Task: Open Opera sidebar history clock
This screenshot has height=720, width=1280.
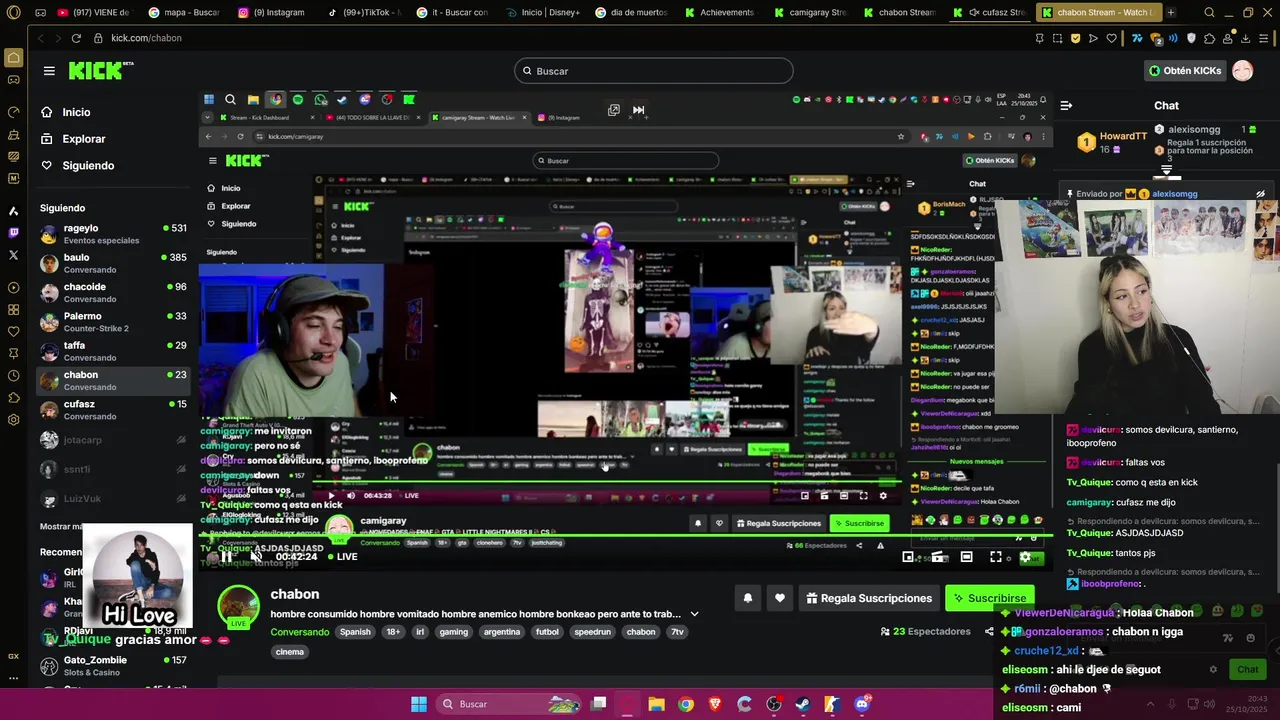Action: tap(13, 376)
